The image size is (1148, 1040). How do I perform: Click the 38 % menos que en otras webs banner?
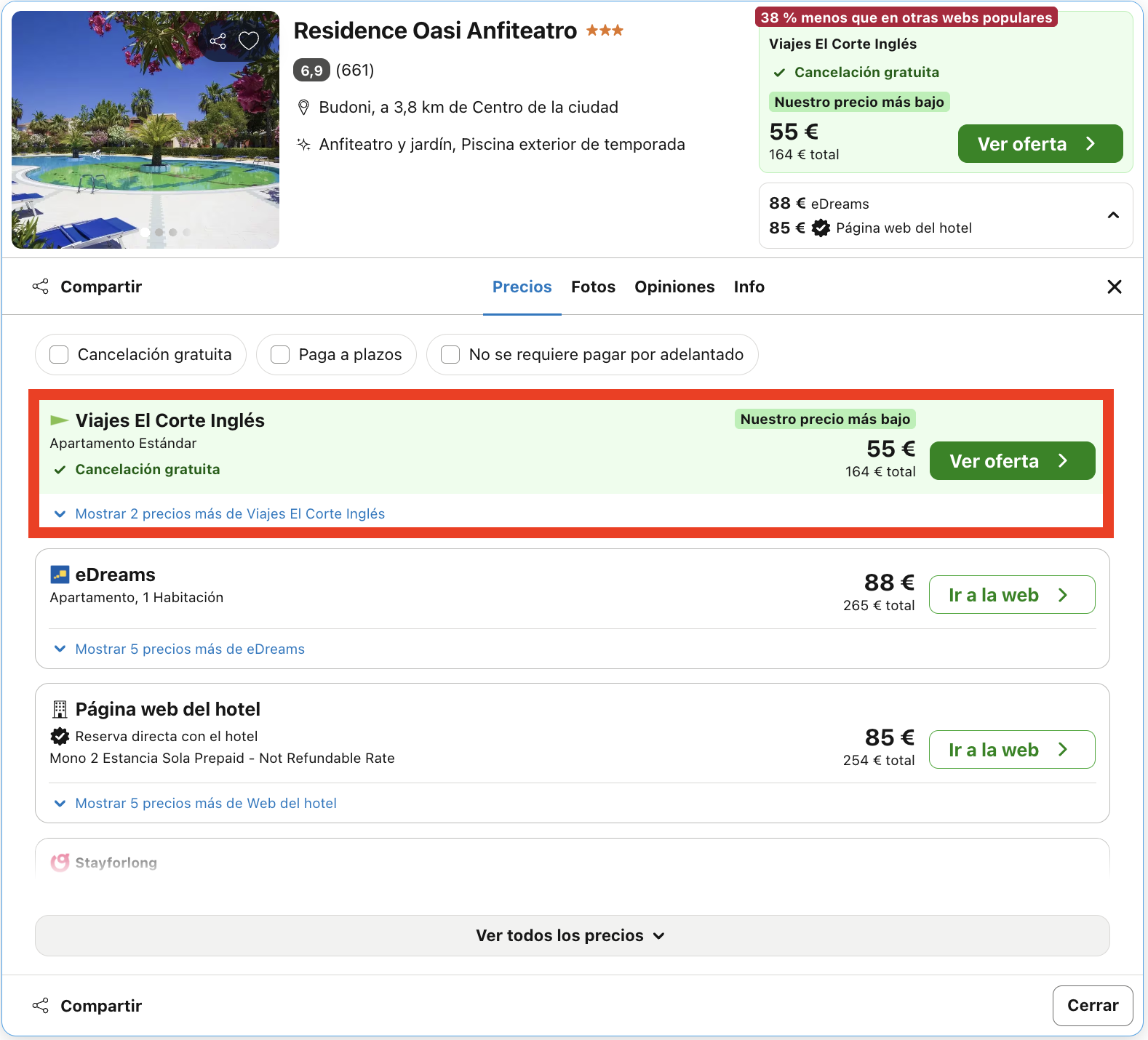906,17
